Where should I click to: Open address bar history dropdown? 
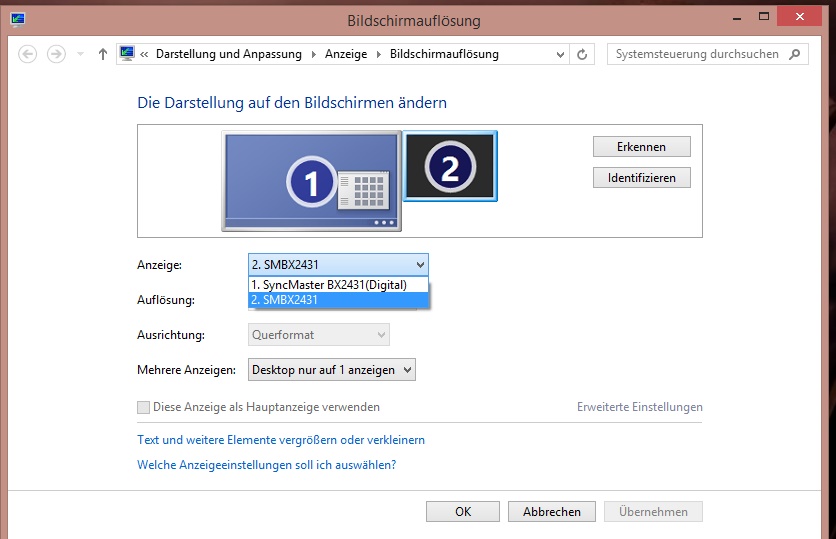(560, 54)
